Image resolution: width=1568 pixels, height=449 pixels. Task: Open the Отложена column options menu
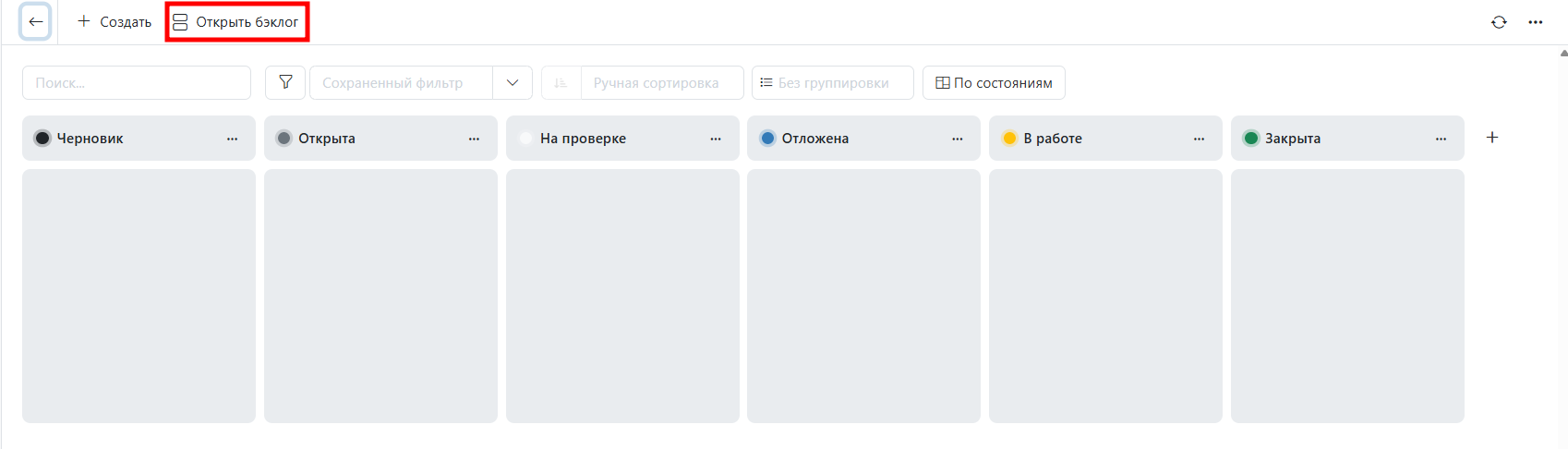click(958, 139)
